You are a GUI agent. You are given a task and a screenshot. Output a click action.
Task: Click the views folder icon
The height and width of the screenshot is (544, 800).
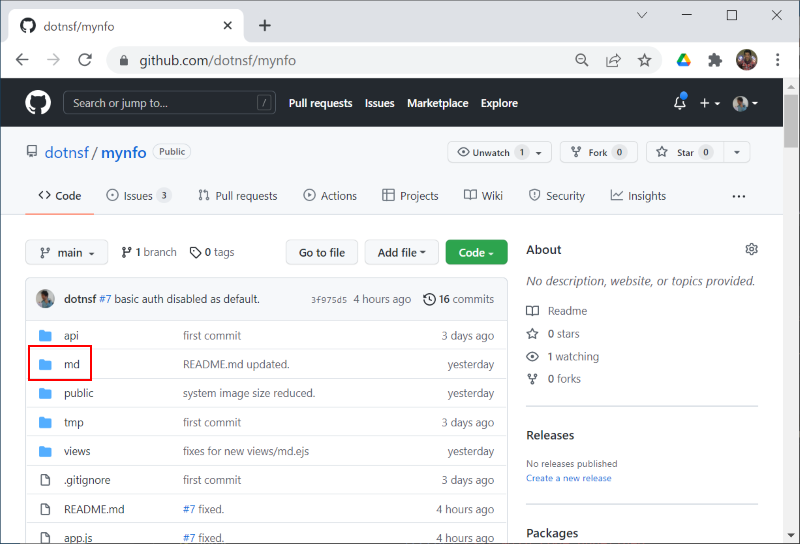click(45, 451)
